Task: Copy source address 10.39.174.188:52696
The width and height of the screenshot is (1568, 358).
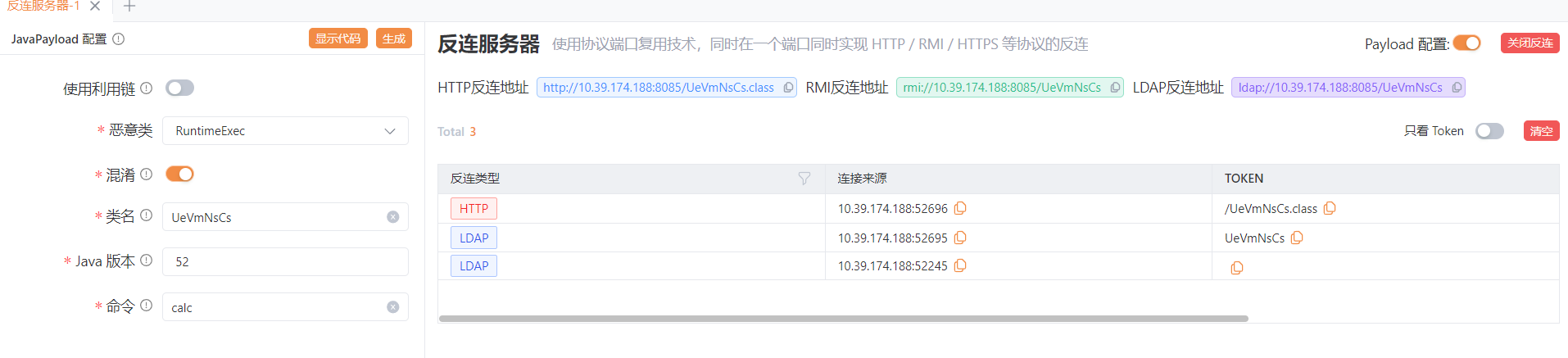Action: point(960,209)
